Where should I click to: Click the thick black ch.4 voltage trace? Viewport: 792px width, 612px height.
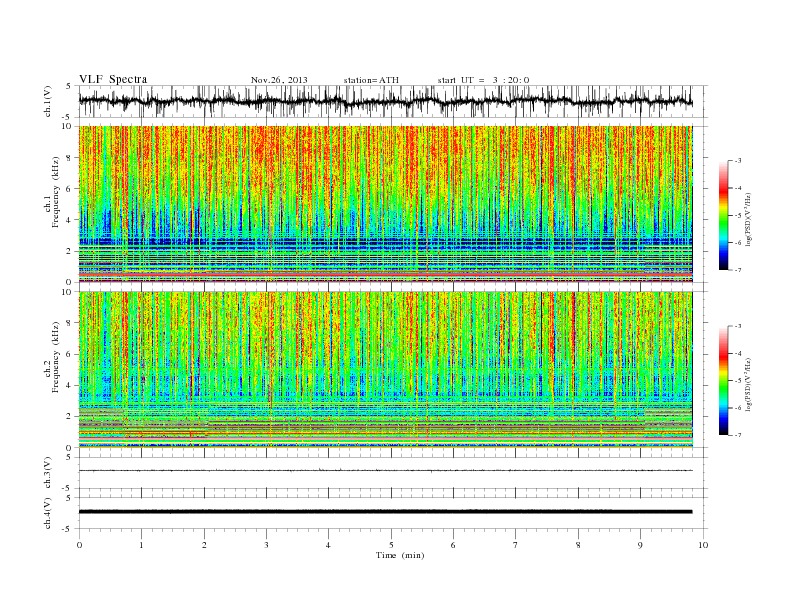tap(385, 512)
